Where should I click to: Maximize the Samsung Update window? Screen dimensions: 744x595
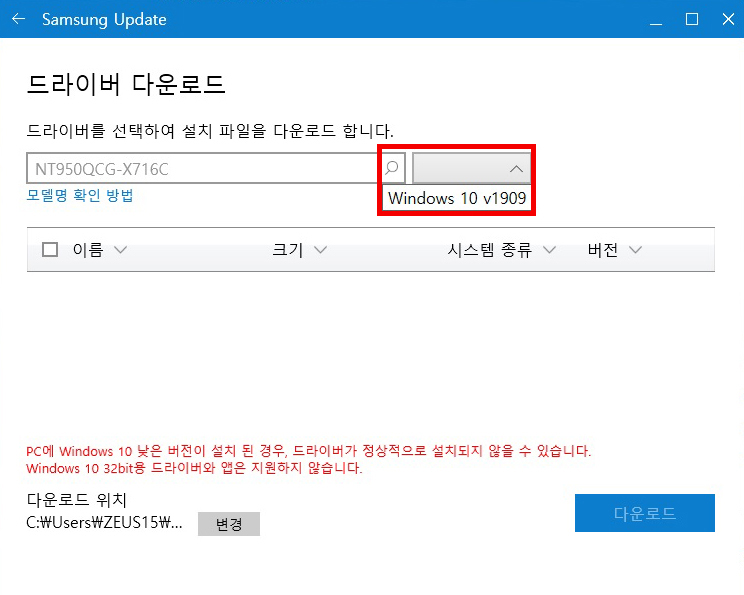(x=692, y=19)
